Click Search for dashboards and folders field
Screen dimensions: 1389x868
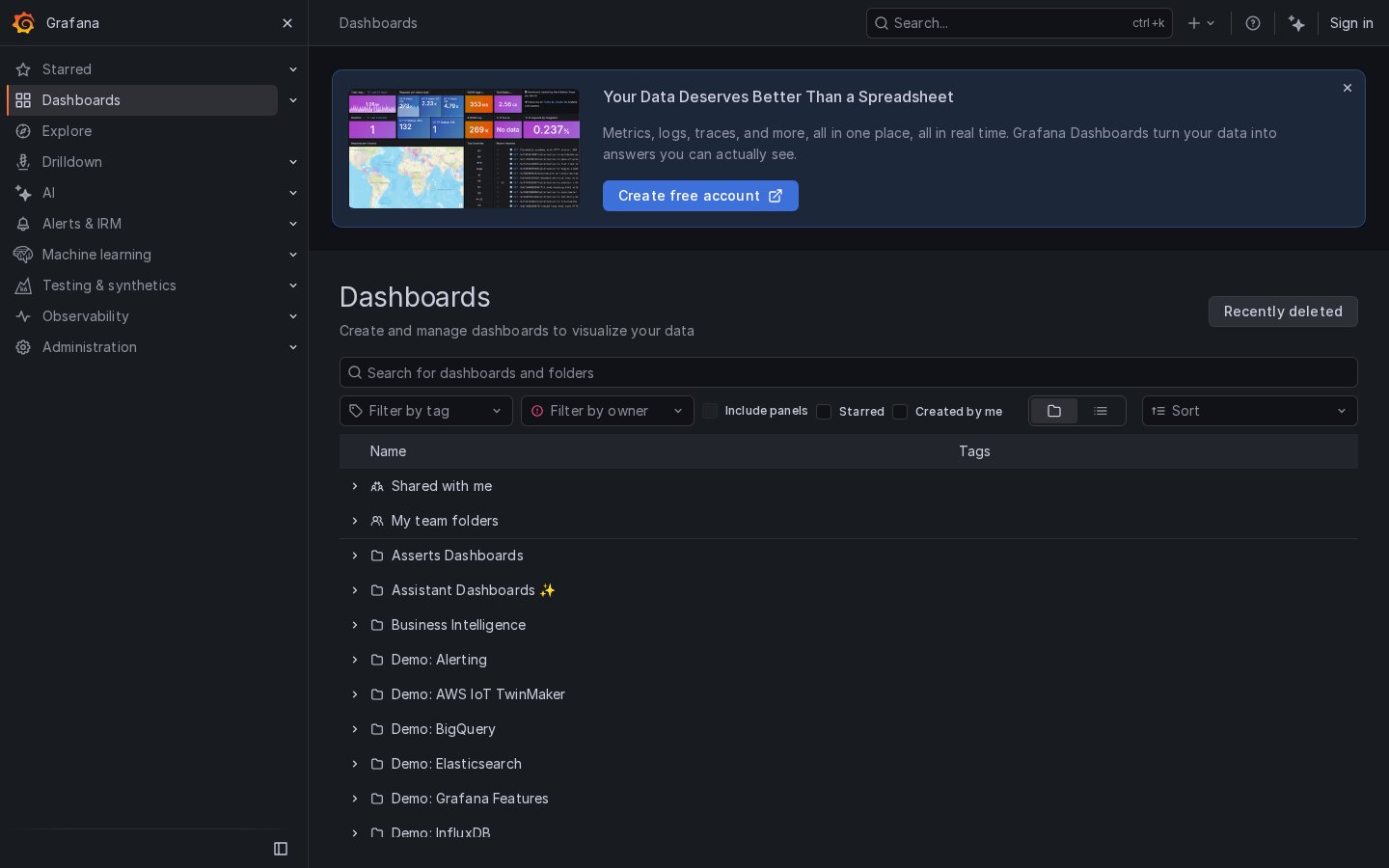tap(849, 373)
